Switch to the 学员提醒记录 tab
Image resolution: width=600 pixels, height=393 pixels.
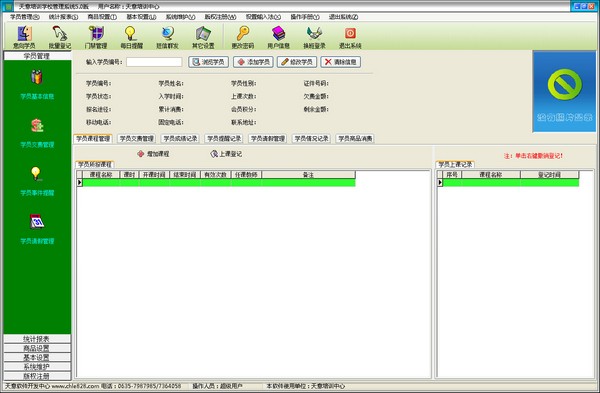tap(224, 139)
